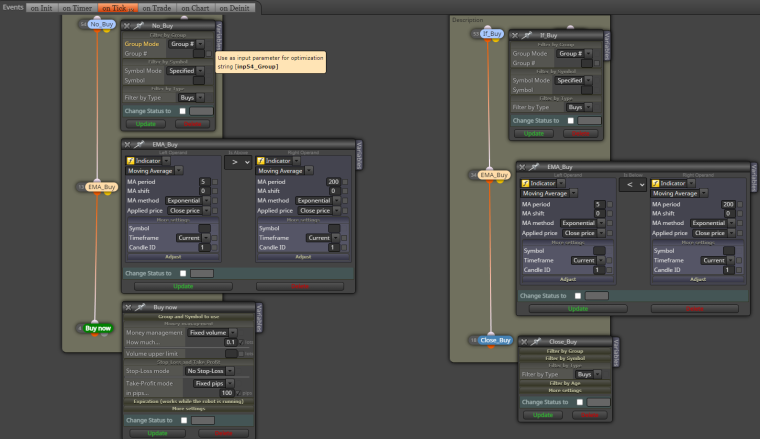Click the pin icon on Close_Buy panel

pyautogui.click(x=536, y=342)
